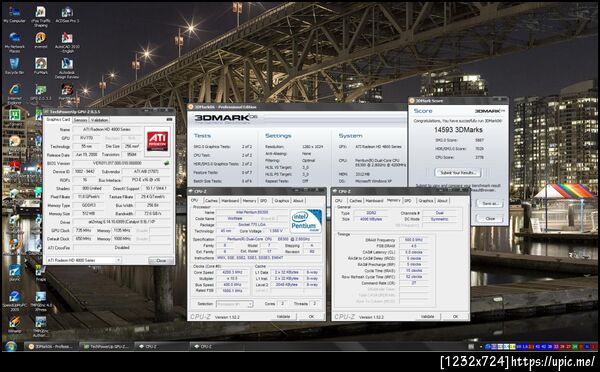The image size is (600, 372).
Task: Click the ATI Radeon logo in GPU-Z
Action: (157, 141)
